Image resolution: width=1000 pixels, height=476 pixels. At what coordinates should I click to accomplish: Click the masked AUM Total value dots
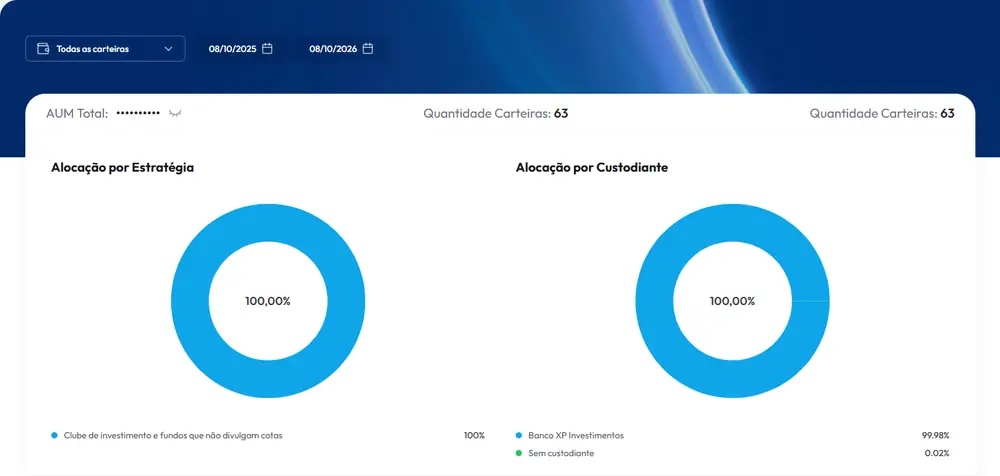click(138, 113)
